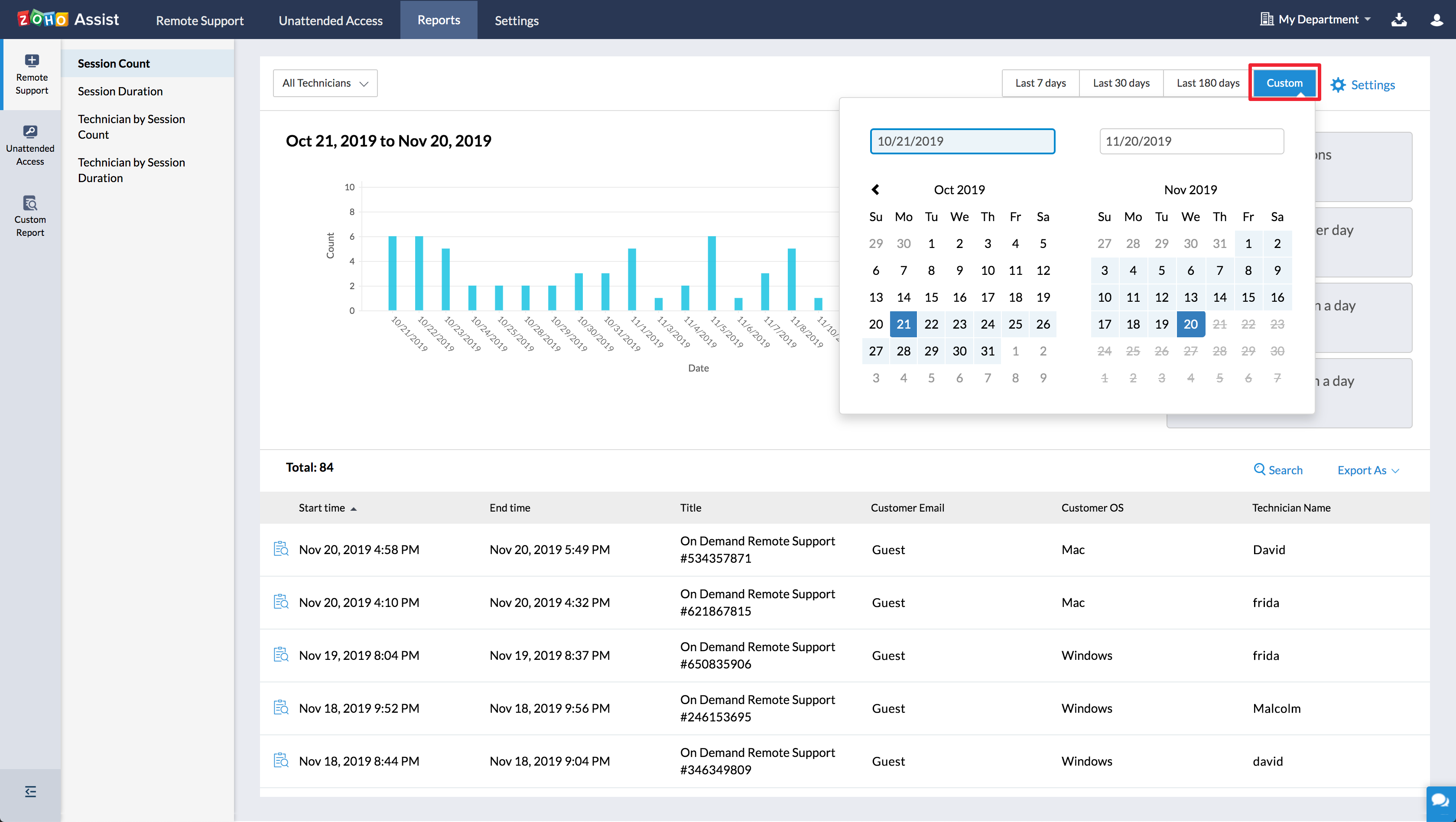Select Session Duration report
Image resolution: width=1456 pixels, height=822 pixels.
coord(120,91)
